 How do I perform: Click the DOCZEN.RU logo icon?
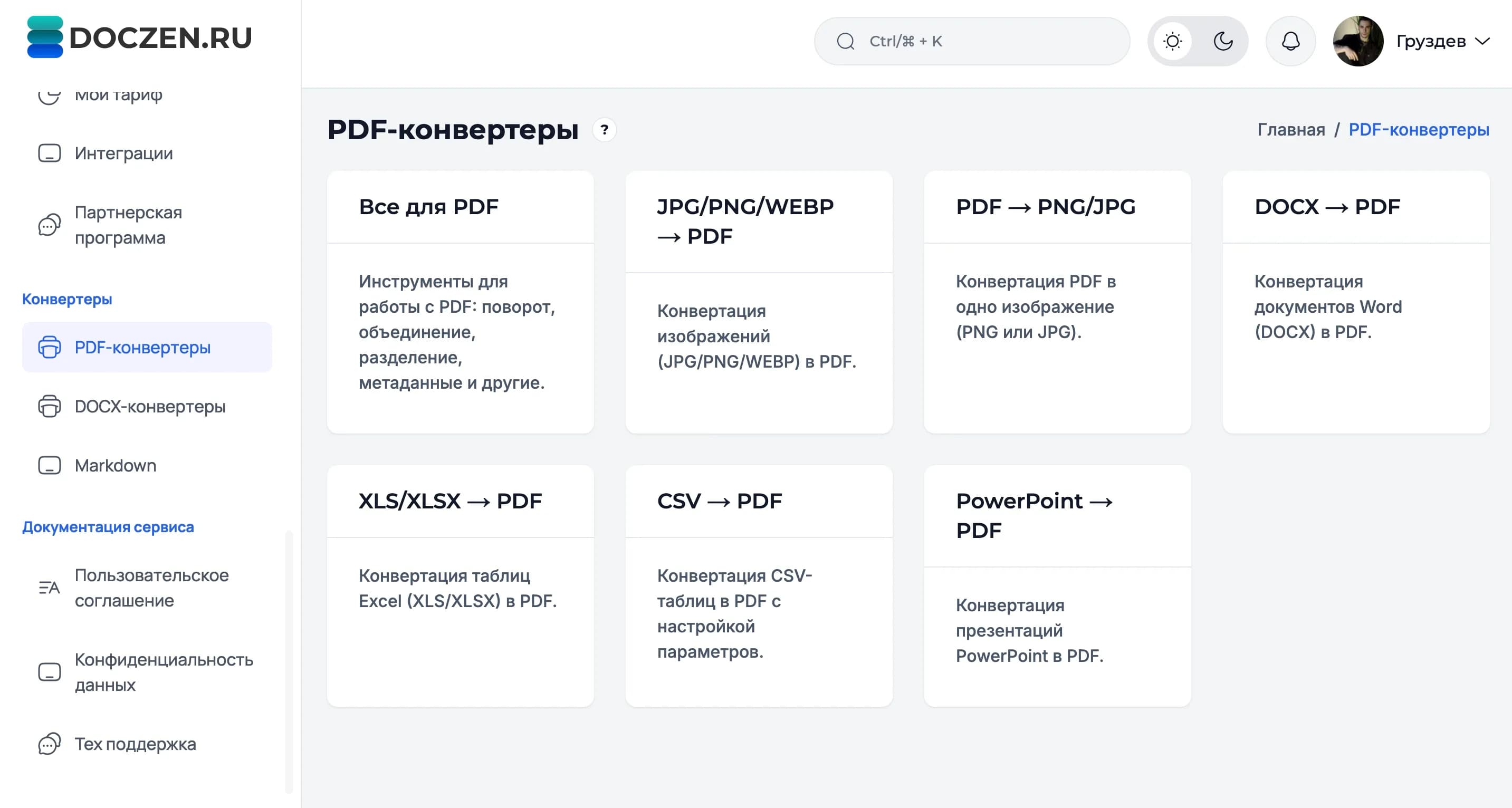coord(45,37)
